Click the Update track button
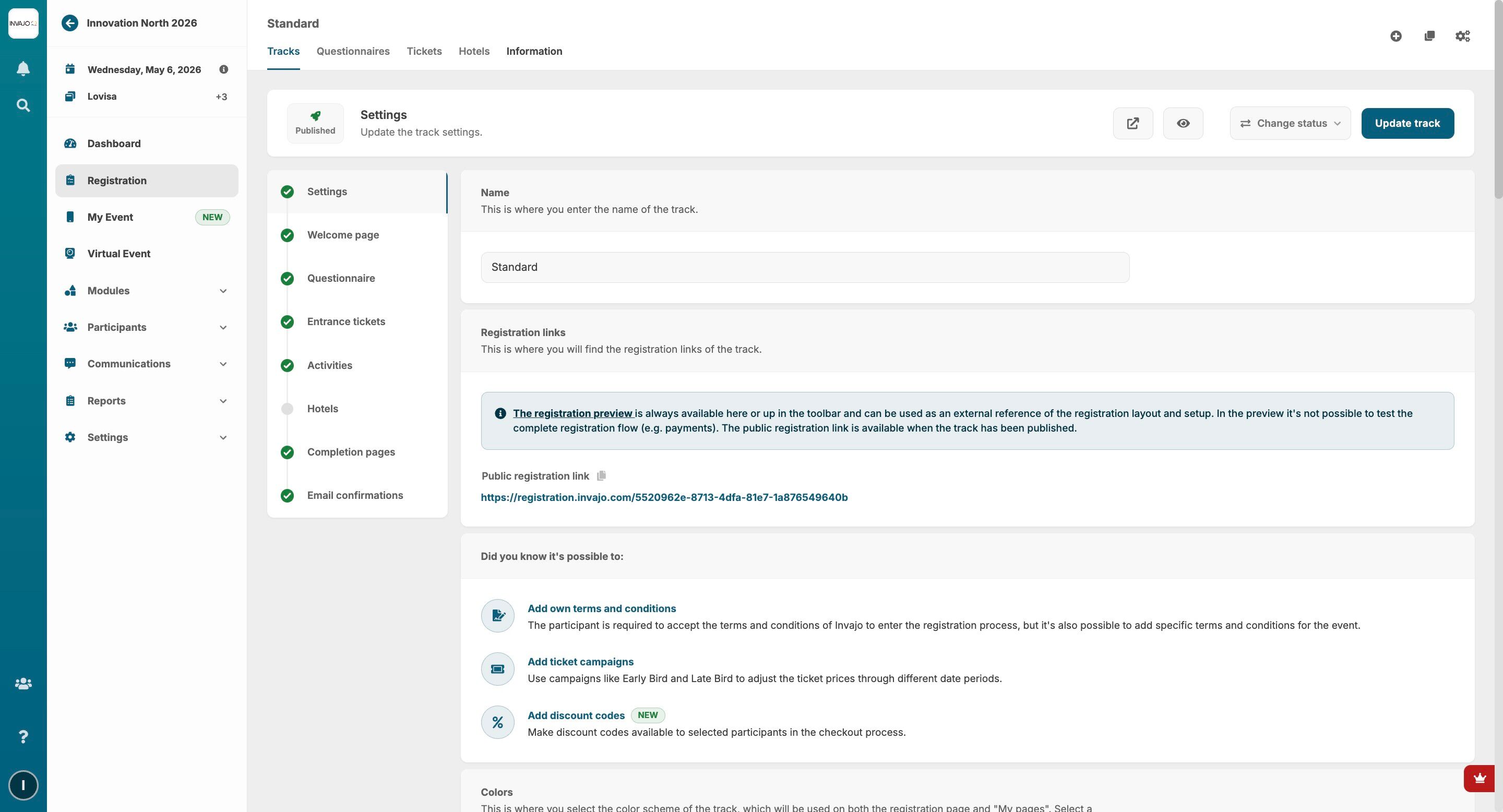This screenshot has width=1503, height=812. click(1407, 123)
